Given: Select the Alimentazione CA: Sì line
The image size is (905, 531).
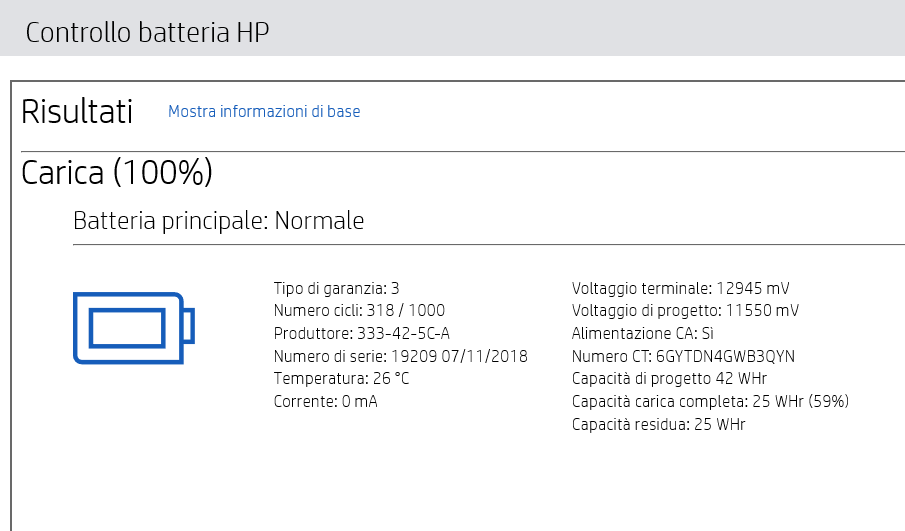Looking at the screenshot, I should (642, 334).
